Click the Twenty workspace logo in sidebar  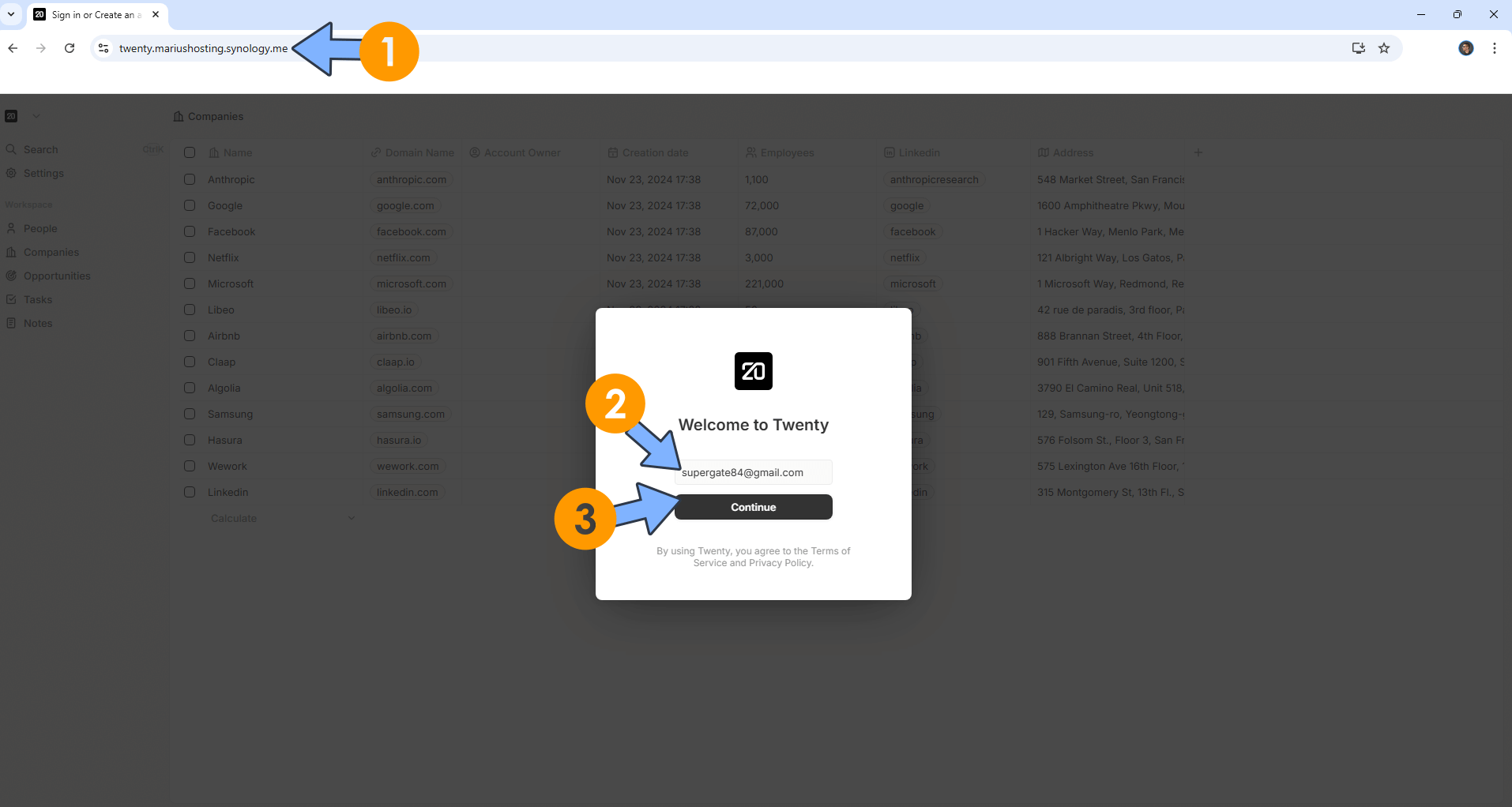click(11, 116)
